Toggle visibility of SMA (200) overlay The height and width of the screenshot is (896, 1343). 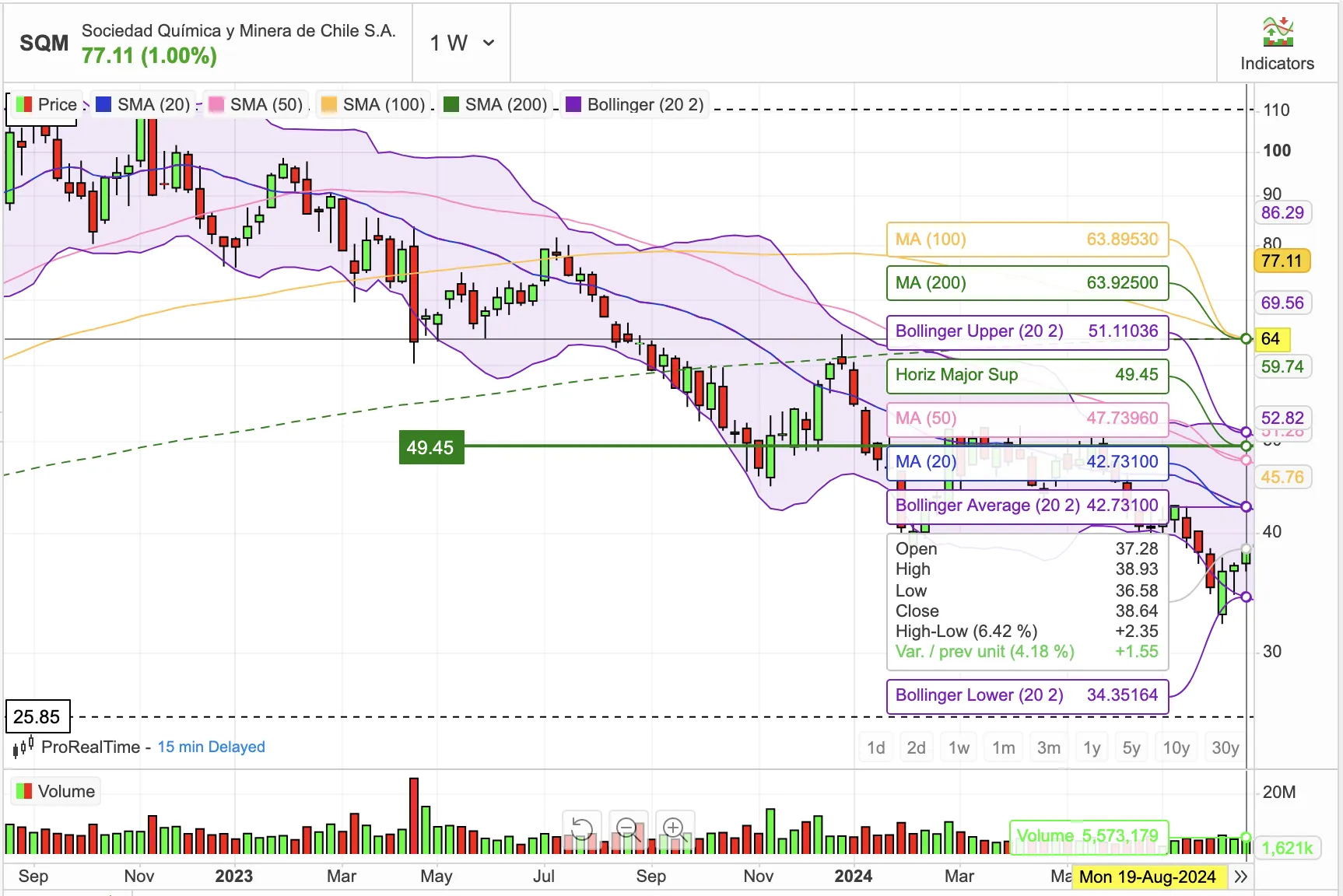click(451, 103)
